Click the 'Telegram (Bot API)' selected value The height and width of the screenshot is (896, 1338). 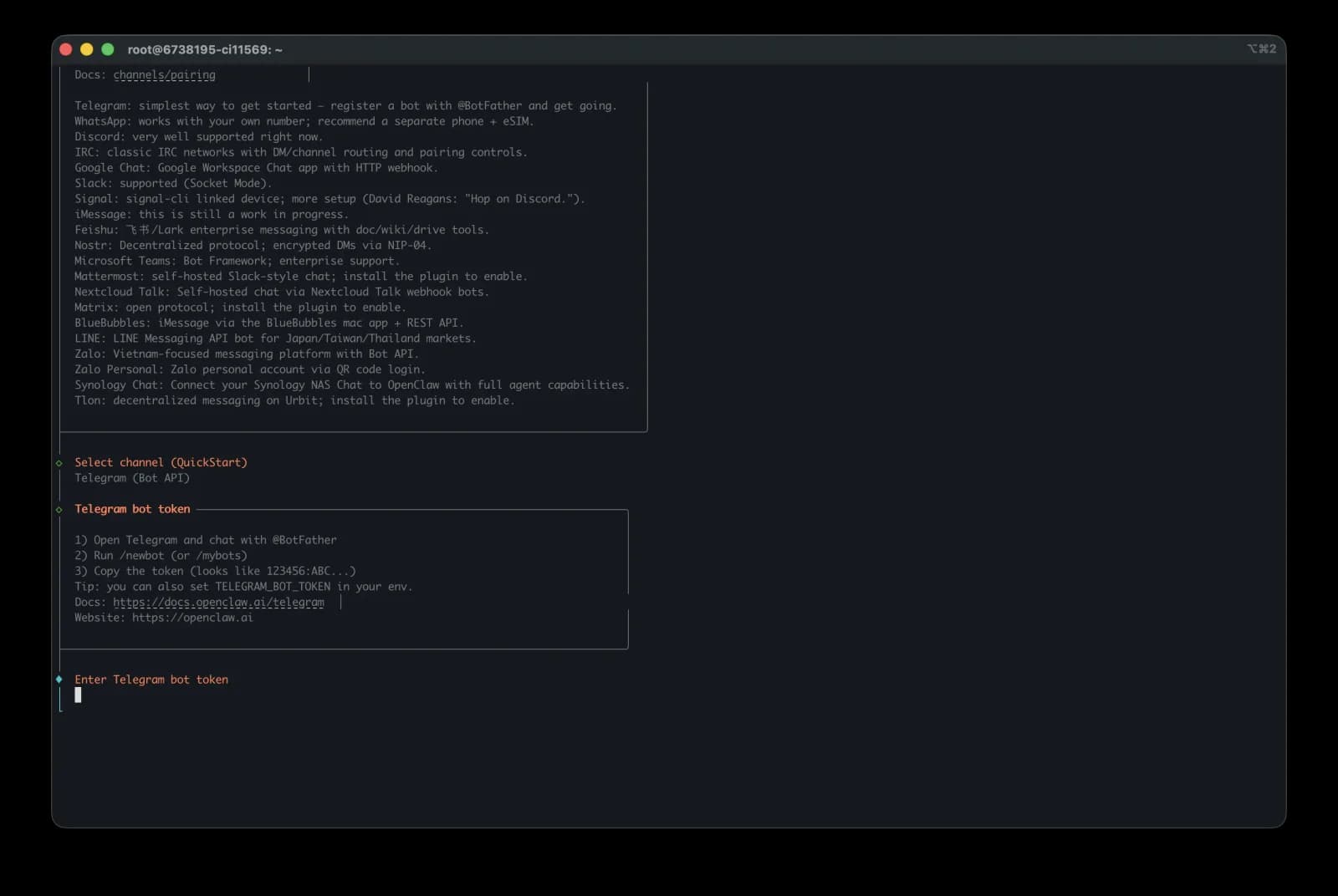(x=132, y=478)
